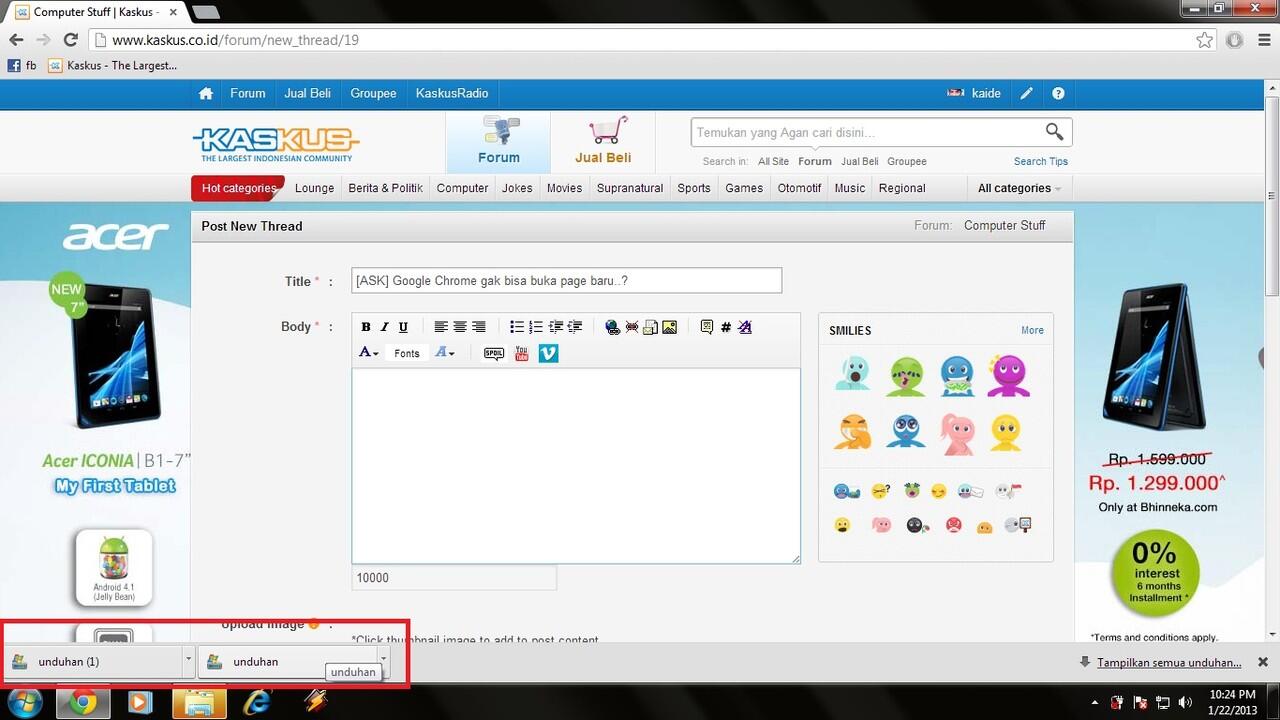Insert the small red angry emoticon
1280x720 pixels.
(954, 525)
